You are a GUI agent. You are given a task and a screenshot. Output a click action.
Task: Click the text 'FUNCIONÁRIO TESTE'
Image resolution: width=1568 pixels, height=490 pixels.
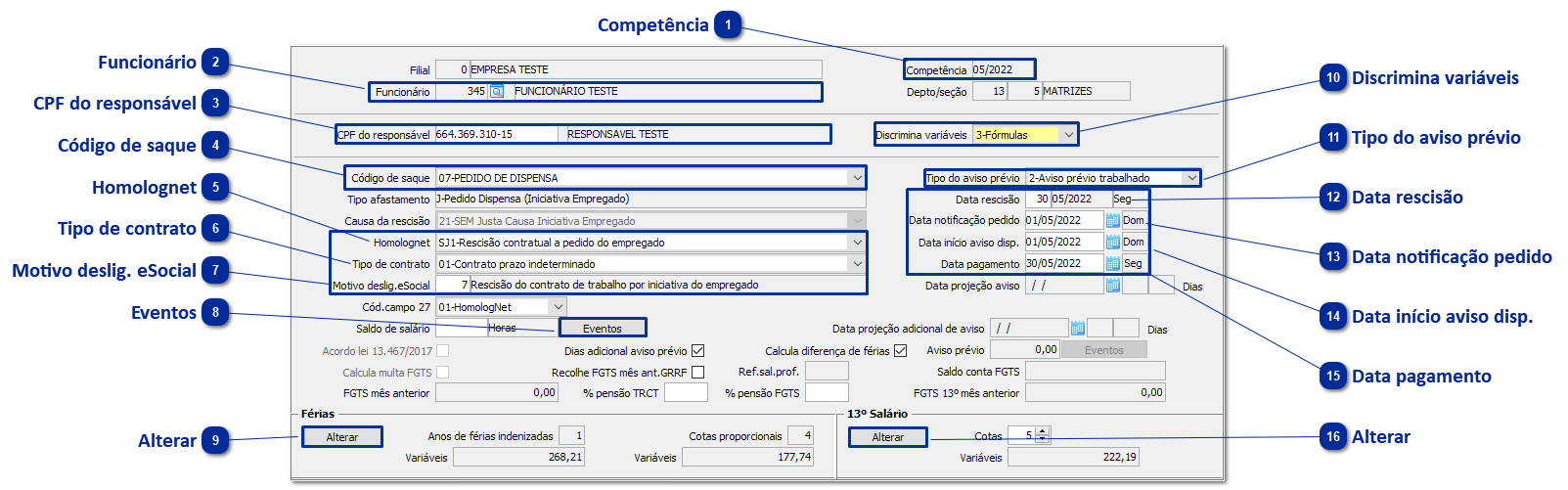click(566, 91)
